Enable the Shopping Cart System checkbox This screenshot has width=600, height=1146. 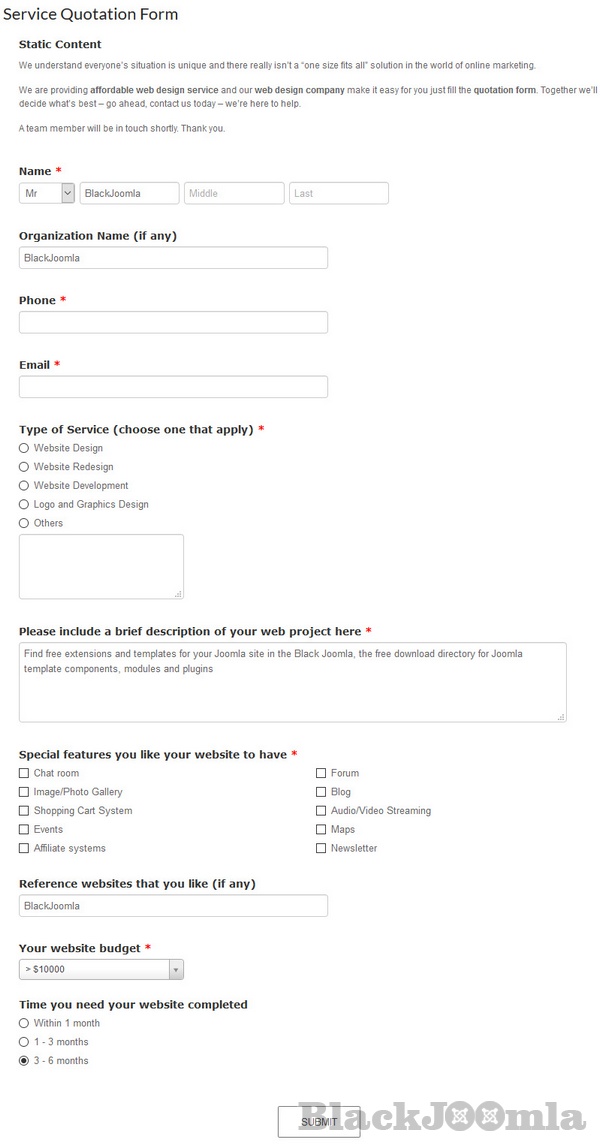[x=24, y=811]
